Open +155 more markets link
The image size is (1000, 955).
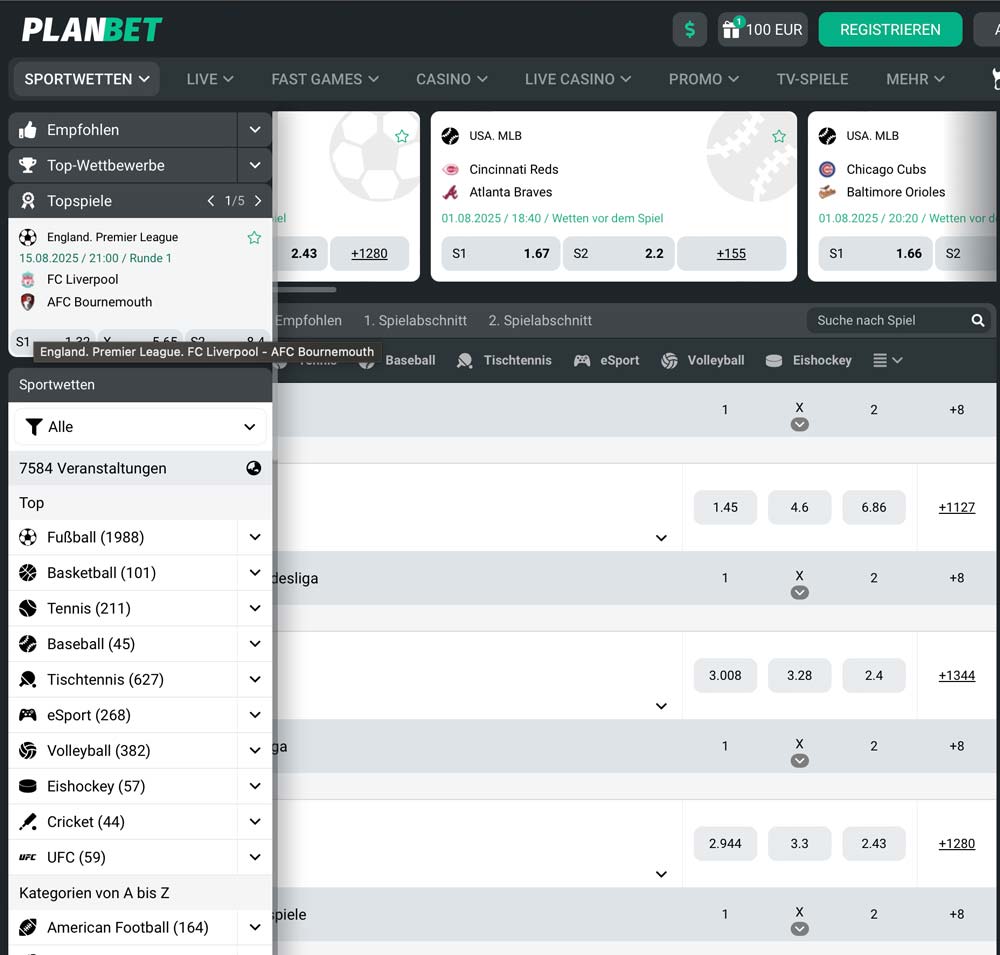731,254
